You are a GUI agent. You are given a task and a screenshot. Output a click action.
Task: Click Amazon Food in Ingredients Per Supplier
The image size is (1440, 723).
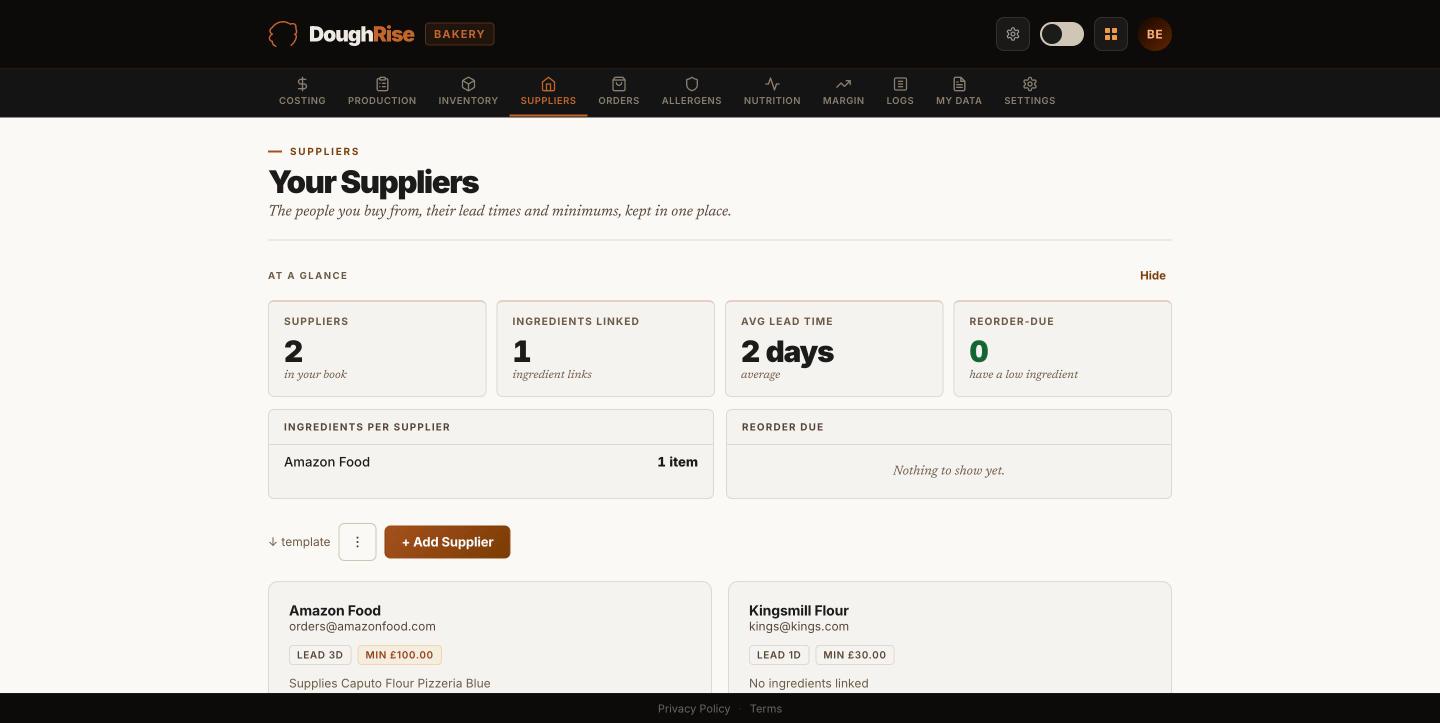pyautogui.click(x=327, y=462)
